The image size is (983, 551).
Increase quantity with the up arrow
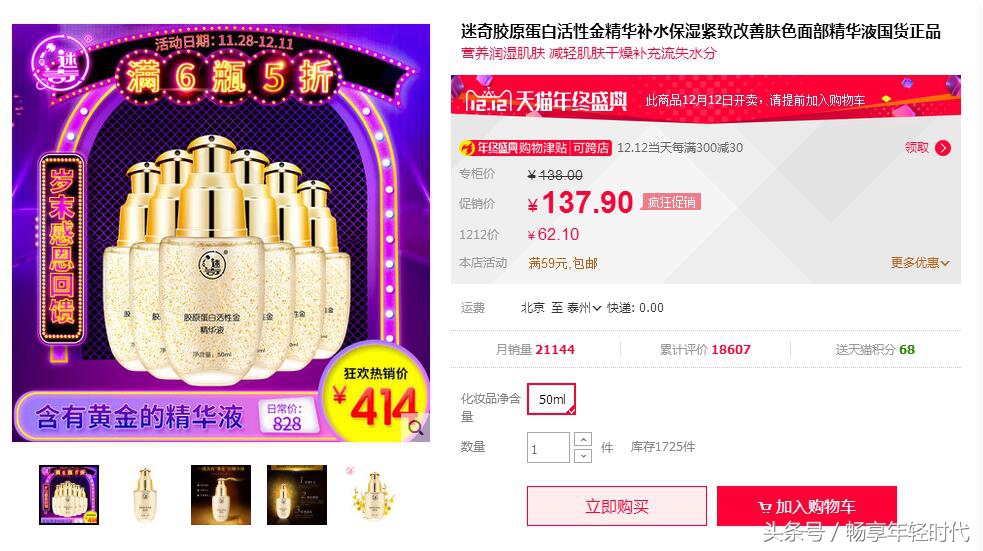(x=582, y=439)
